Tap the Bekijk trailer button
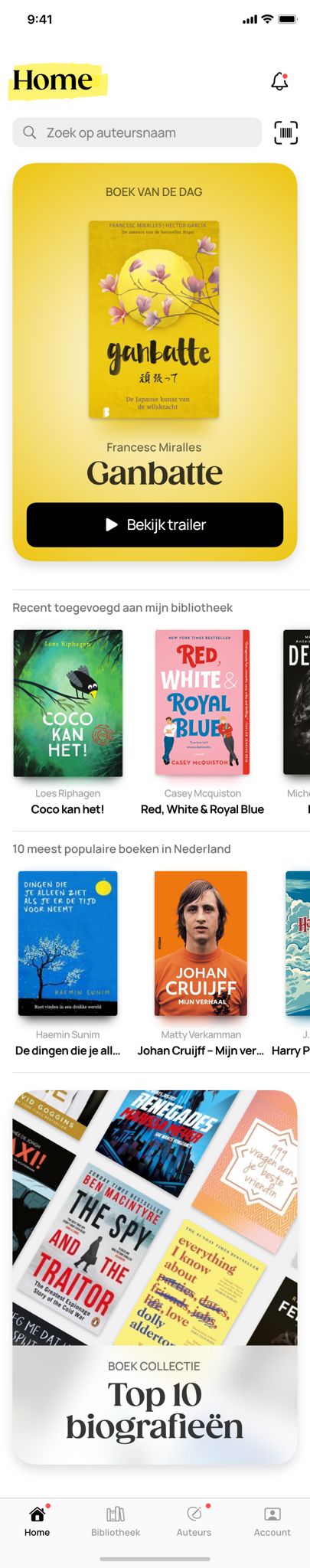Viewport: 310px width, 1568px height. 155,524
